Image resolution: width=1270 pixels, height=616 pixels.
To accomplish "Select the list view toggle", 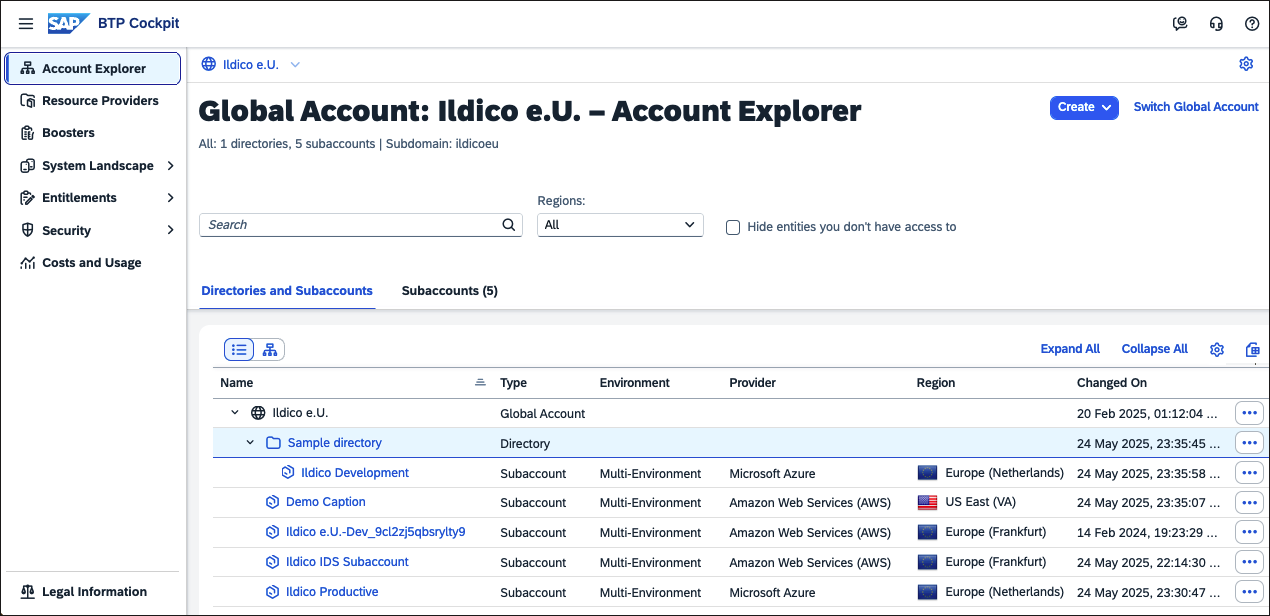I will pos(239,349).
